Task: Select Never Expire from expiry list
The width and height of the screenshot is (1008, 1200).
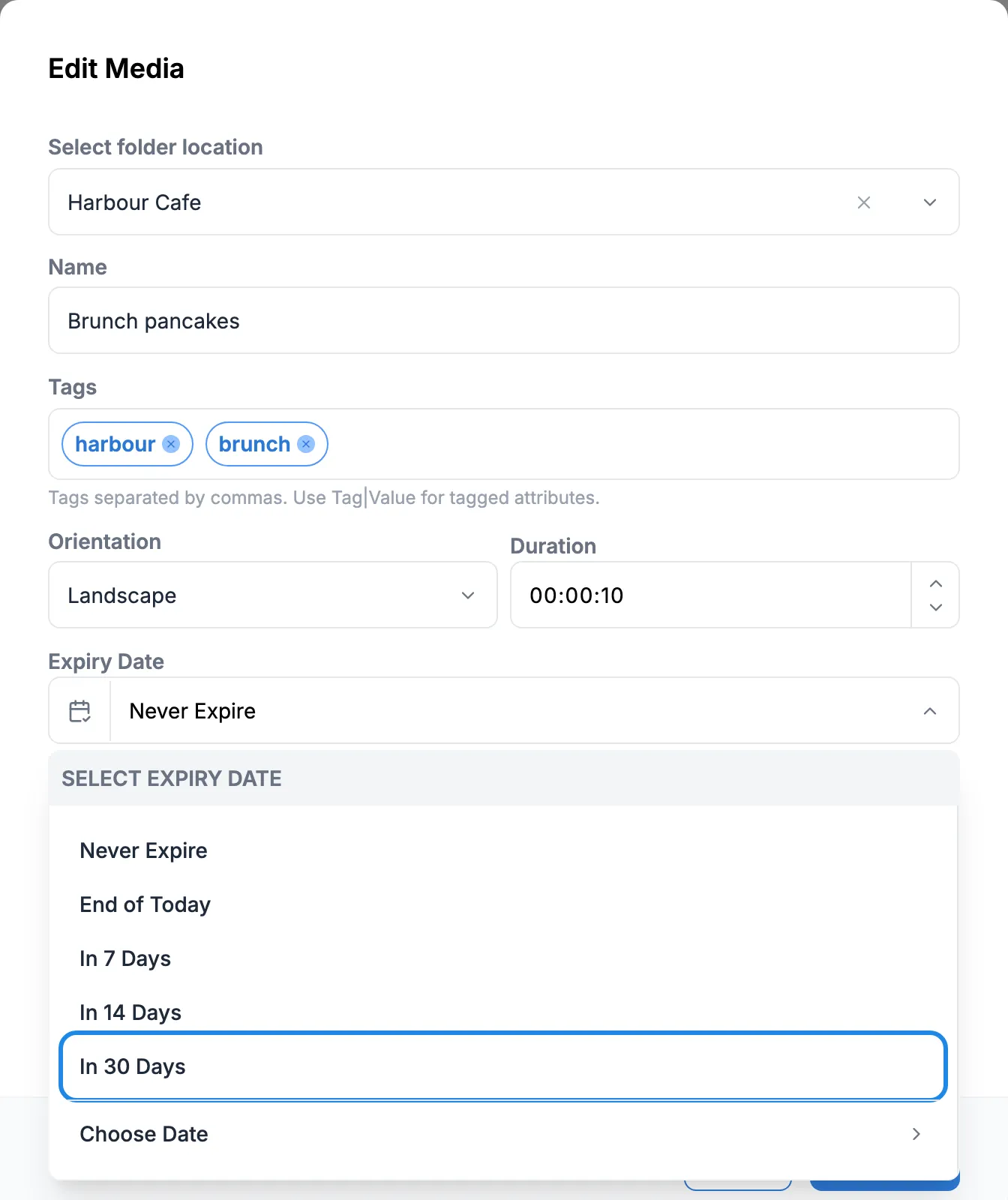Action: tap(502, 850)
